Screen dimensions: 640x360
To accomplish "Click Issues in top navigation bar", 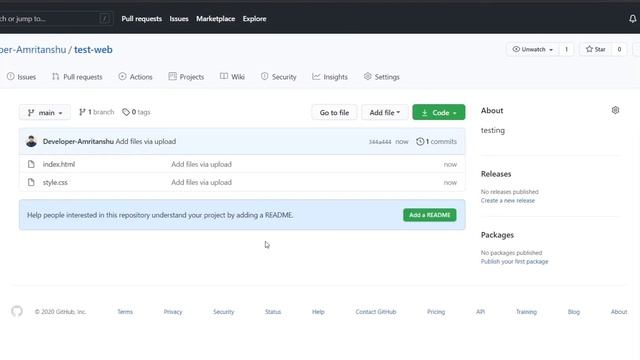I will (179, 19).
